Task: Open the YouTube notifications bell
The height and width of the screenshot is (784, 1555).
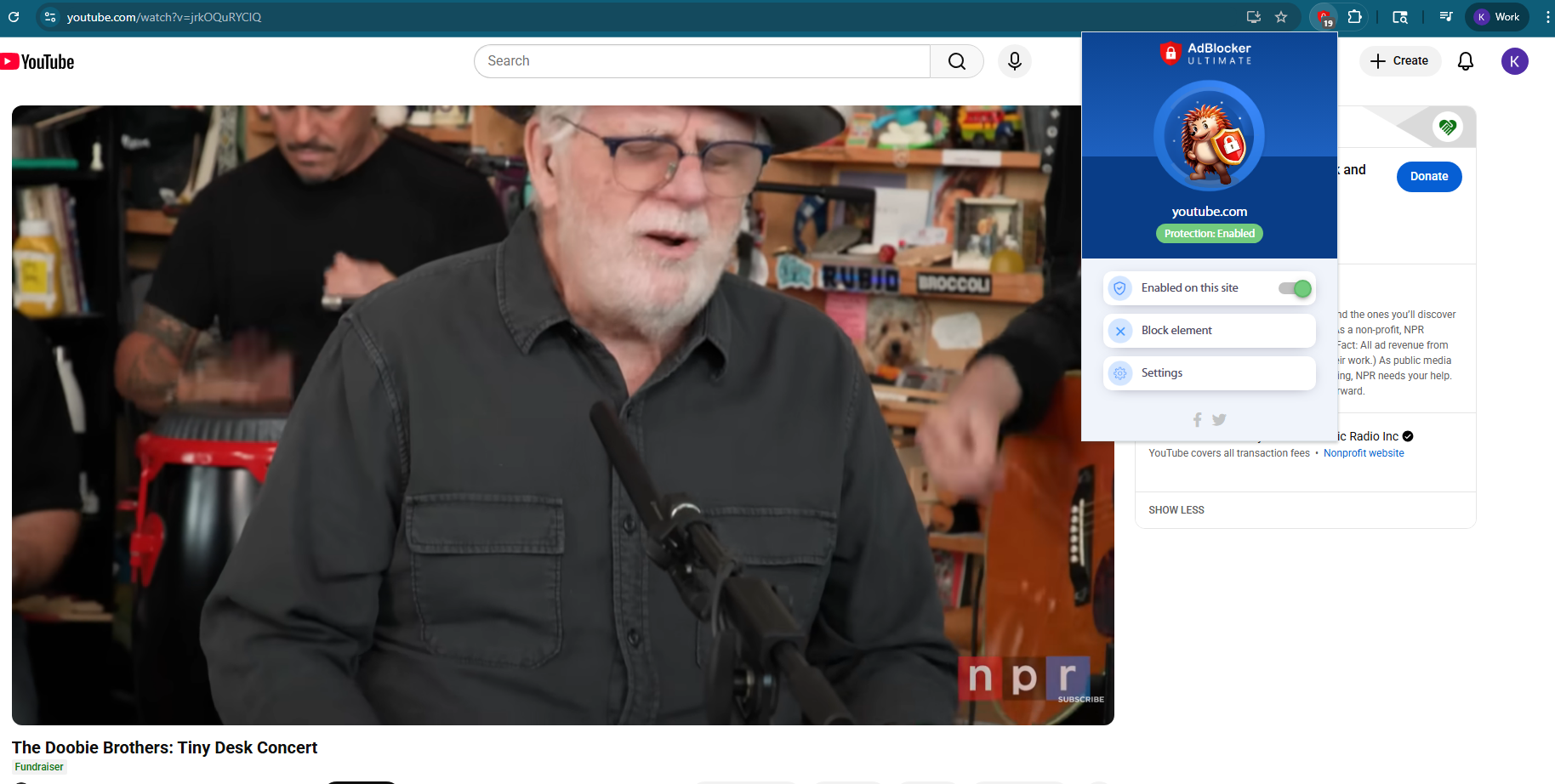Action: pos(1465,61)
